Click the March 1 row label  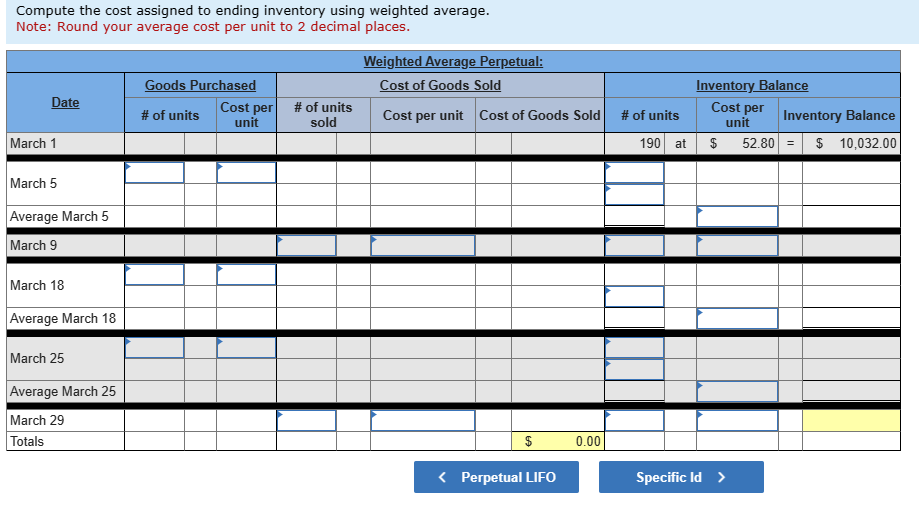(33, 144)
